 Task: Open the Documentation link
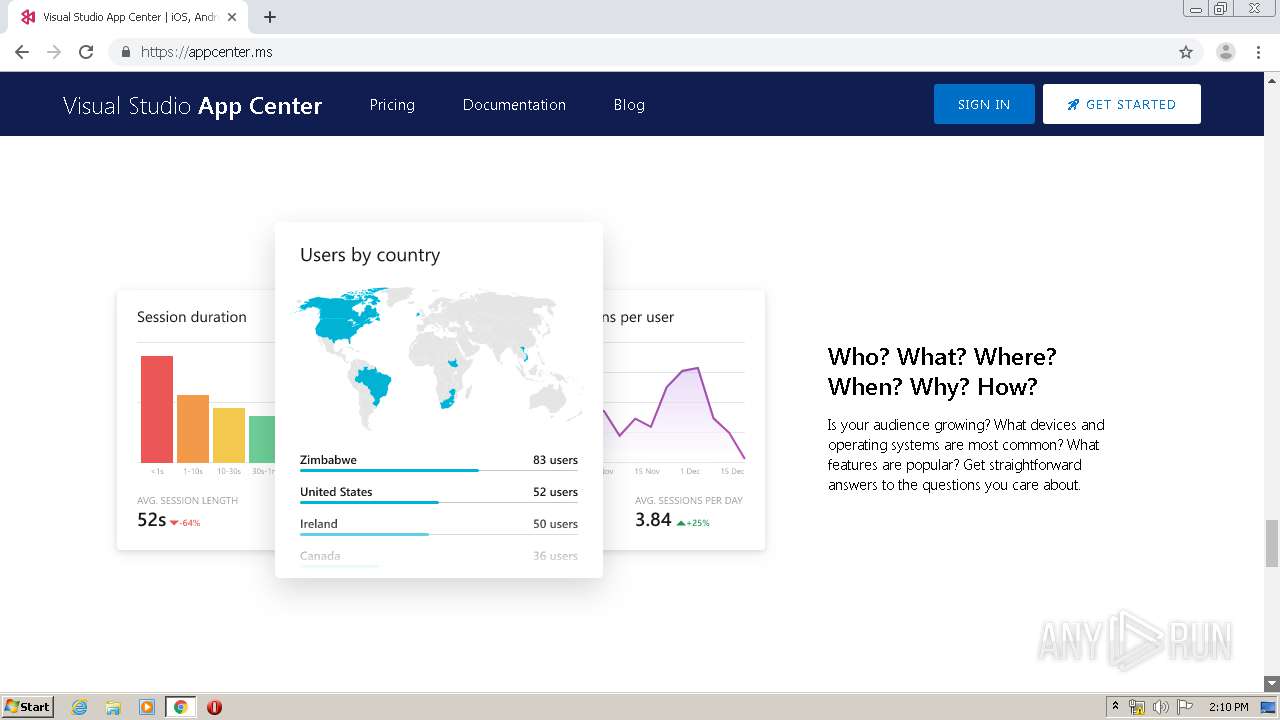coord(514,104)
